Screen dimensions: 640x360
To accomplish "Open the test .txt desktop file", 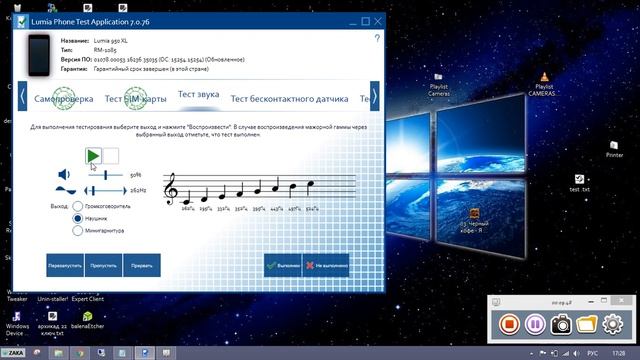I will 580,183.
